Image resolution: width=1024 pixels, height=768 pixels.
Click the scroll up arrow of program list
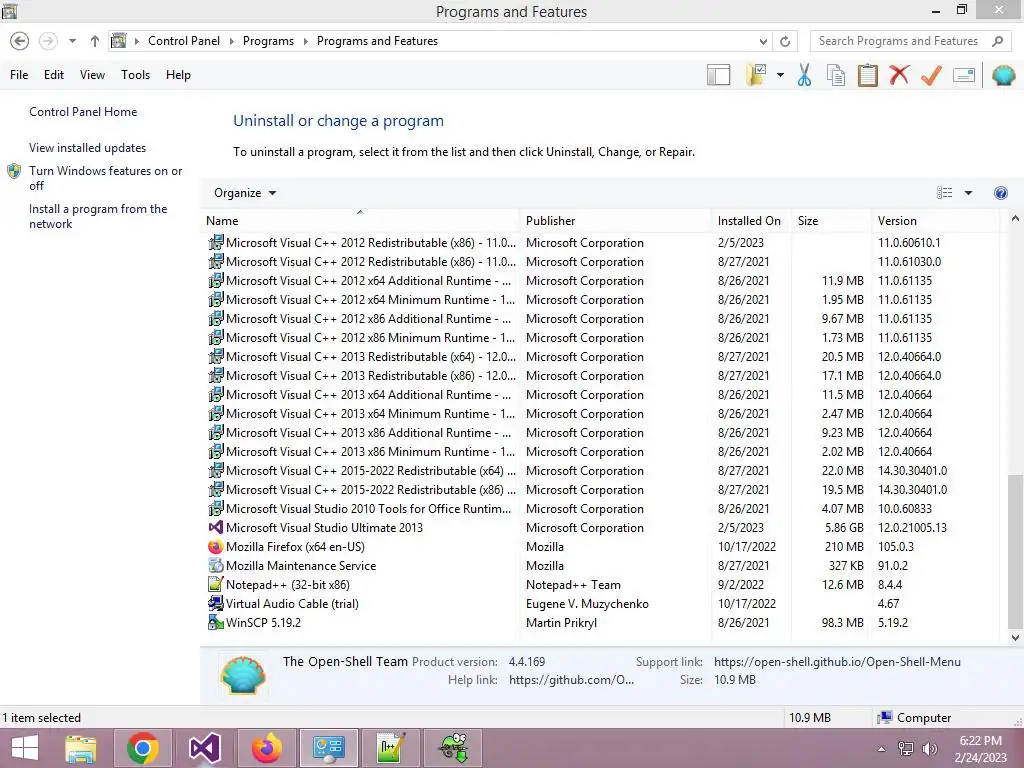tap(1015, 219)
